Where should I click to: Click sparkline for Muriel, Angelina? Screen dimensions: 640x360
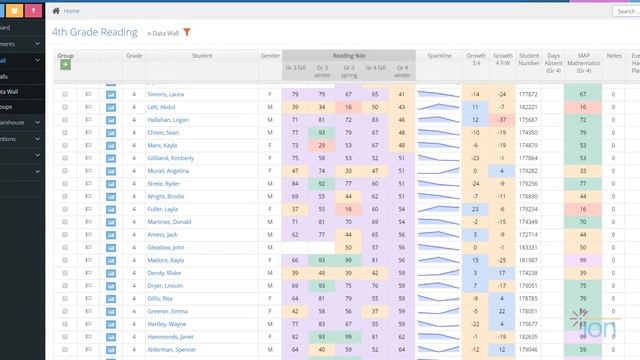439,171
